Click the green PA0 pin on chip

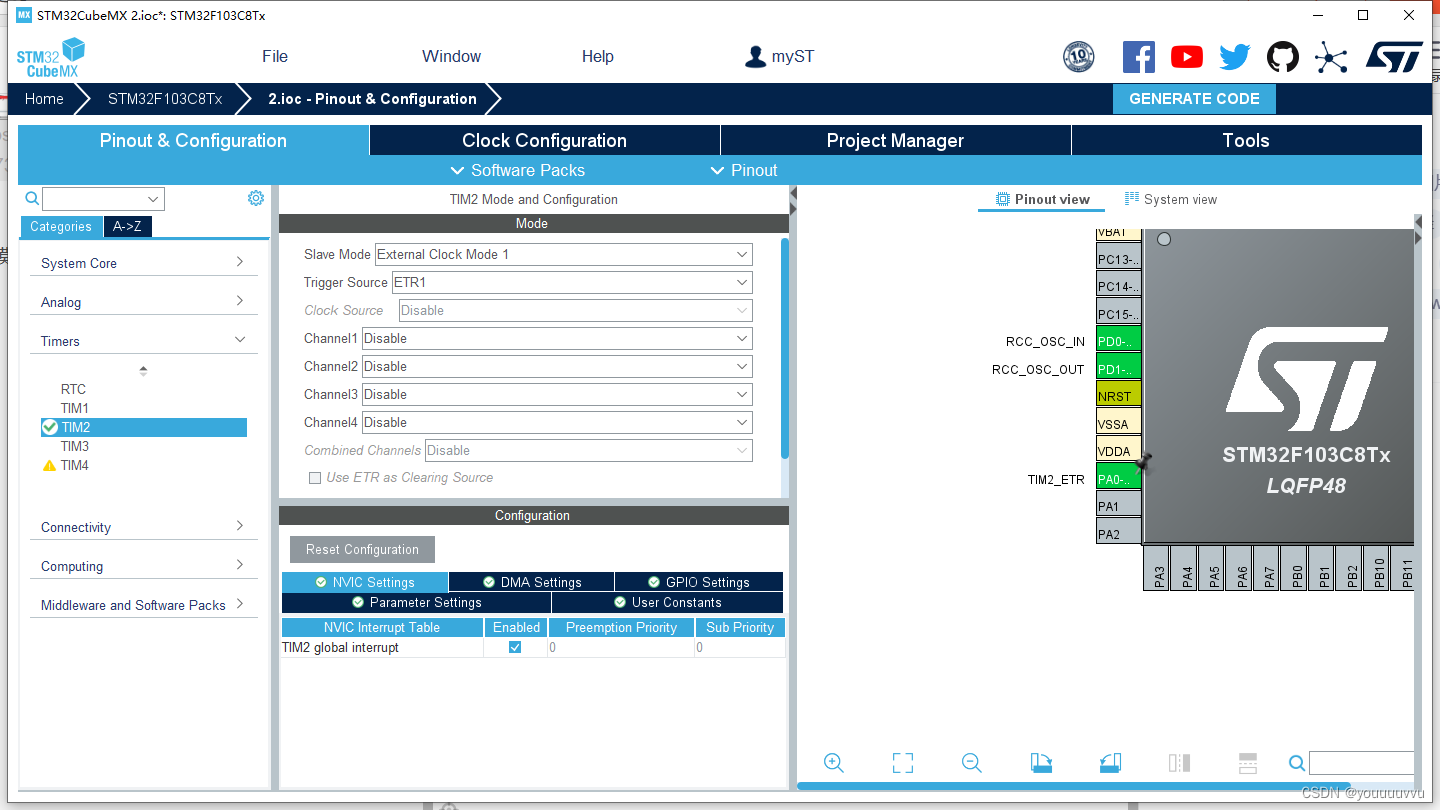coord(1119,478)
